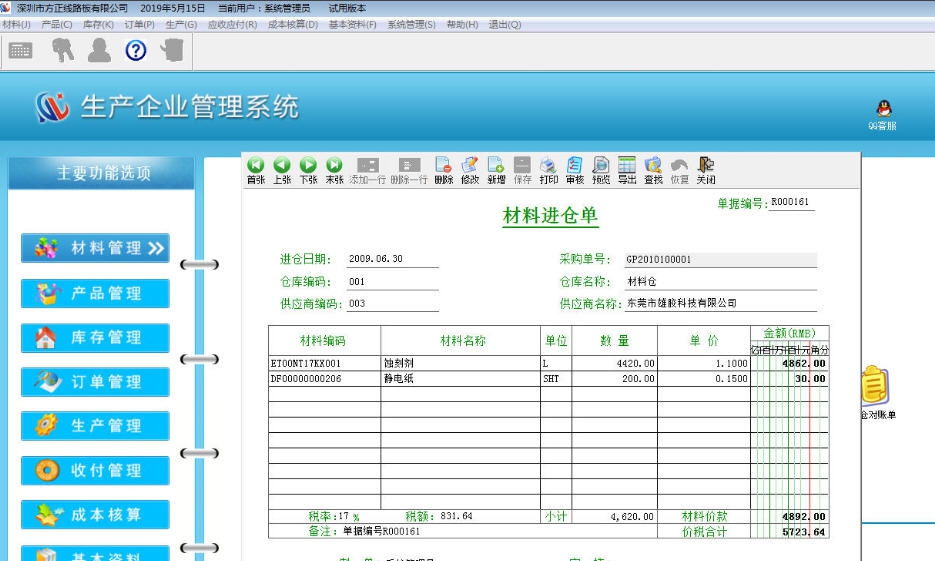Go to next record with 下张
This screenshot has width=935, height=561.
308,166
